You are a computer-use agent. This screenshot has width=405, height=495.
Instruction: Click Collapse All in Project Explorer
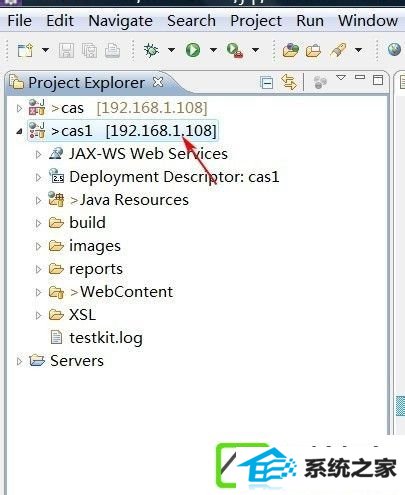point(267,82)
